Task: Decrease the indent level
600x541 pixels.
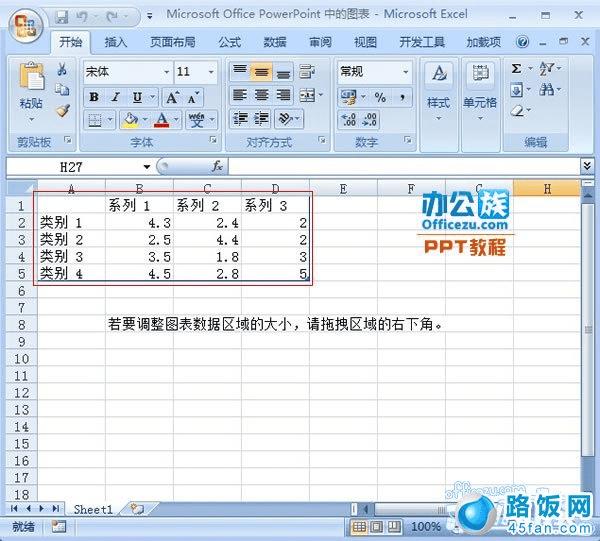Action: pyautogui.click(x=240, y=119)
